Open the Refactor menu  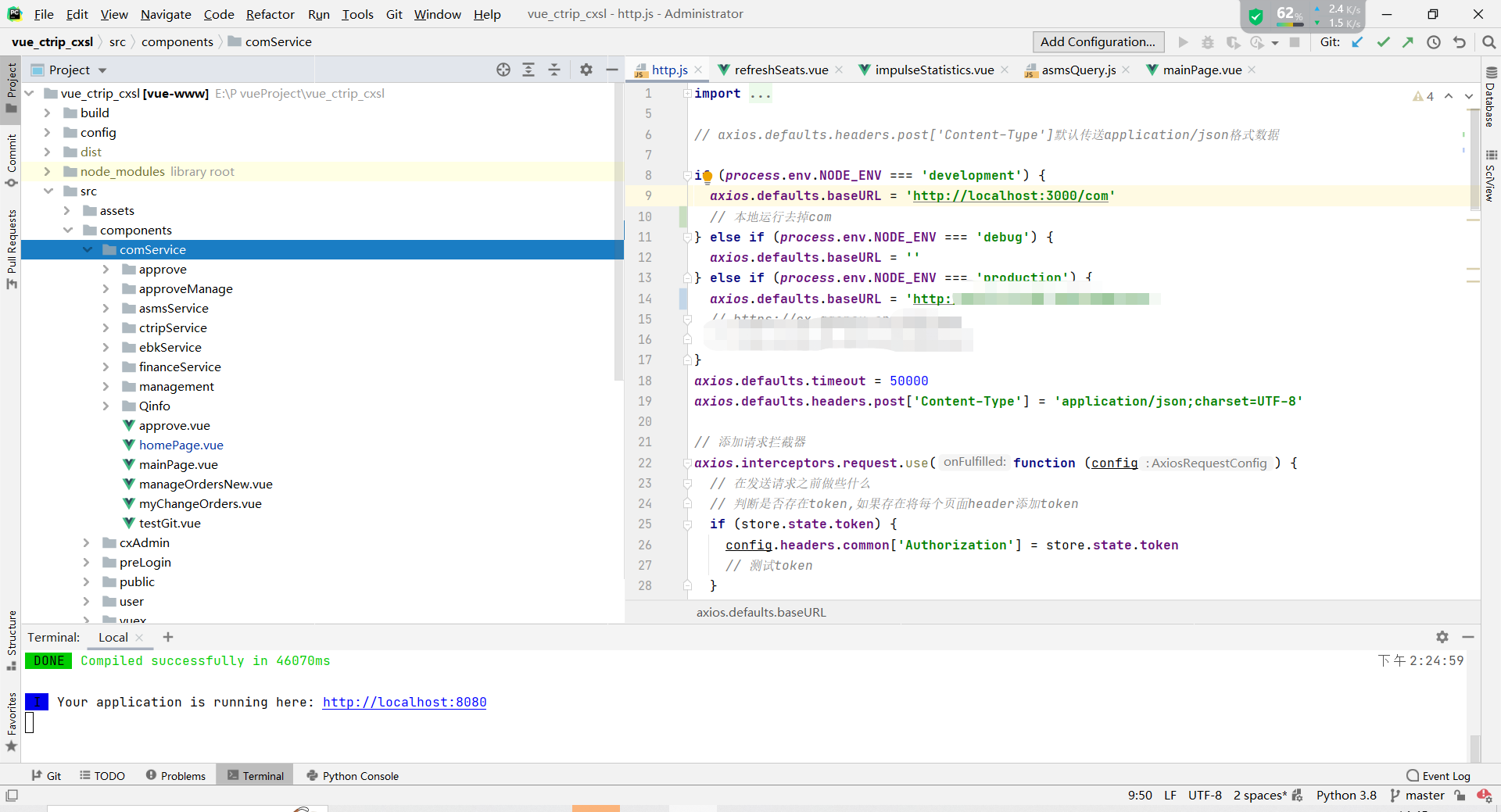pos(270,14)
